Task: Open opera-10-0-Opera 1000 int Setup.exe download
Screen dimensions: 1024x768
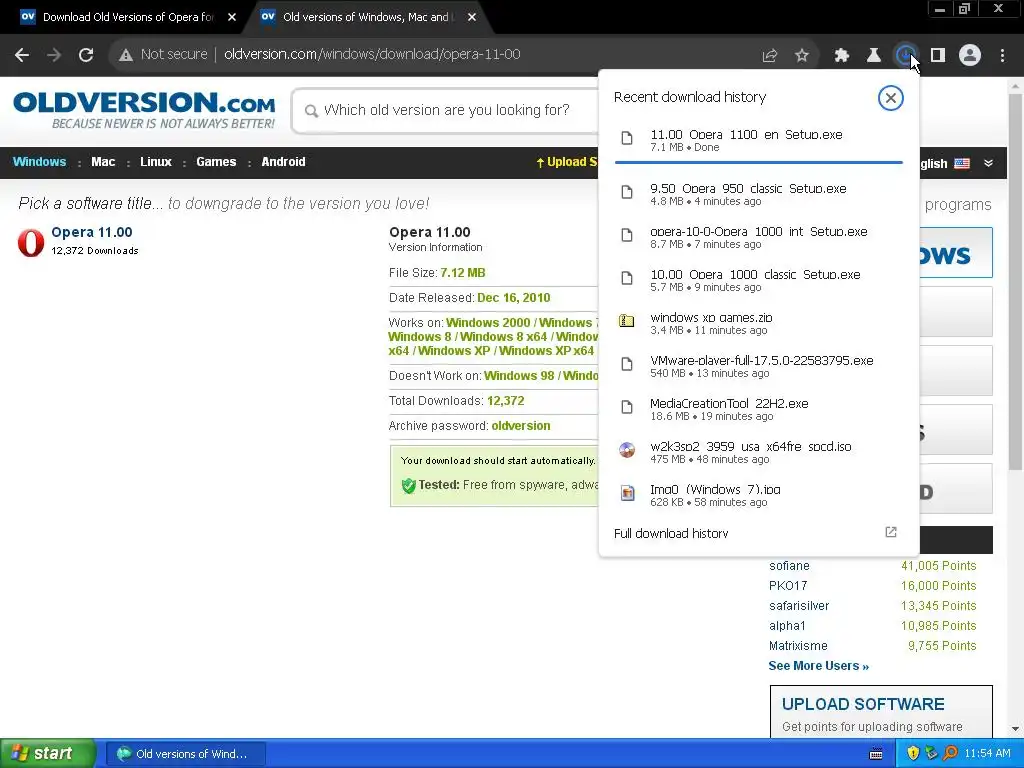Action: point(758,237)
